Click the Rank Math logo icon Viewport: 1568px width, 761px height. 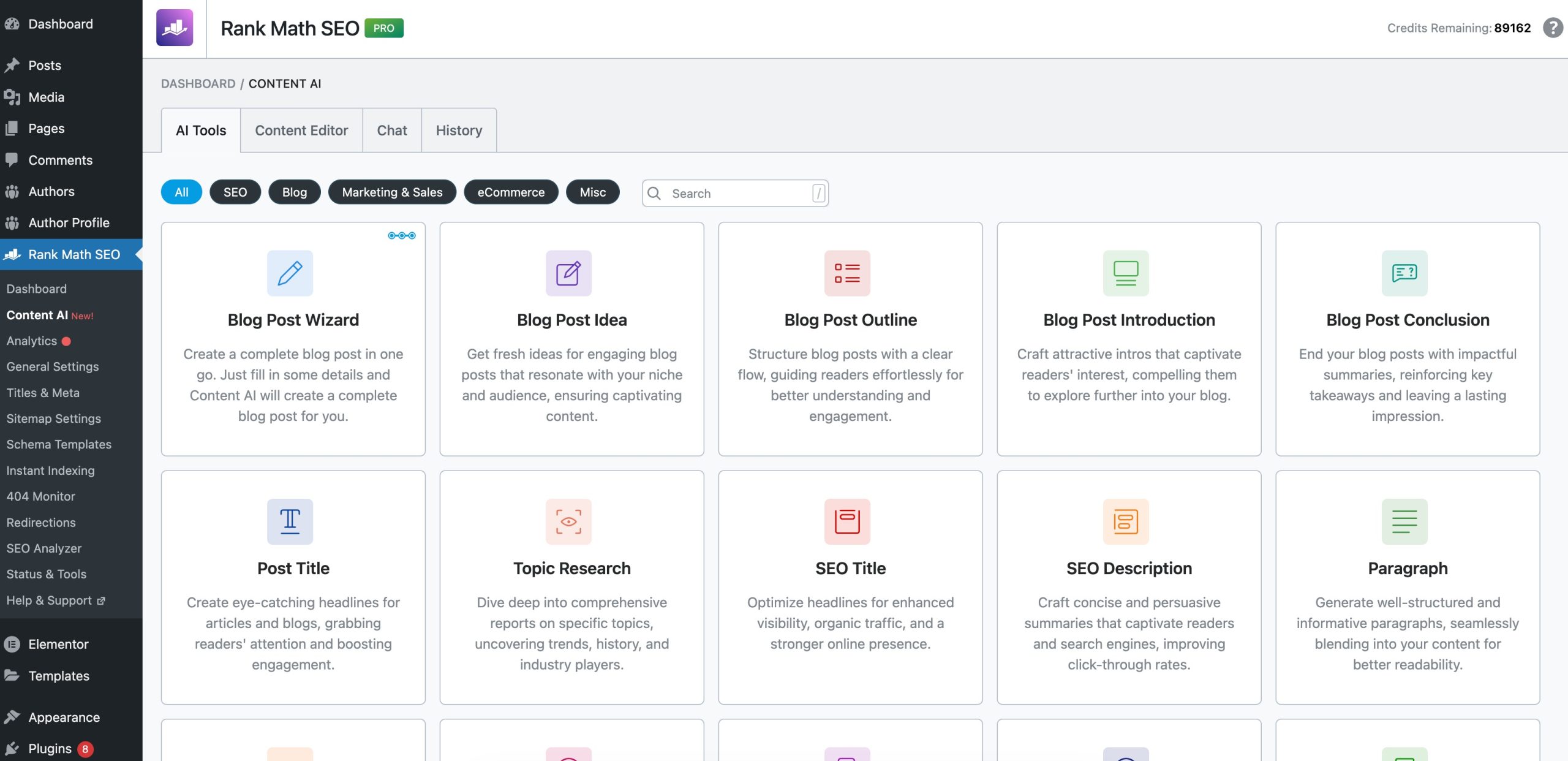[175, 28]
